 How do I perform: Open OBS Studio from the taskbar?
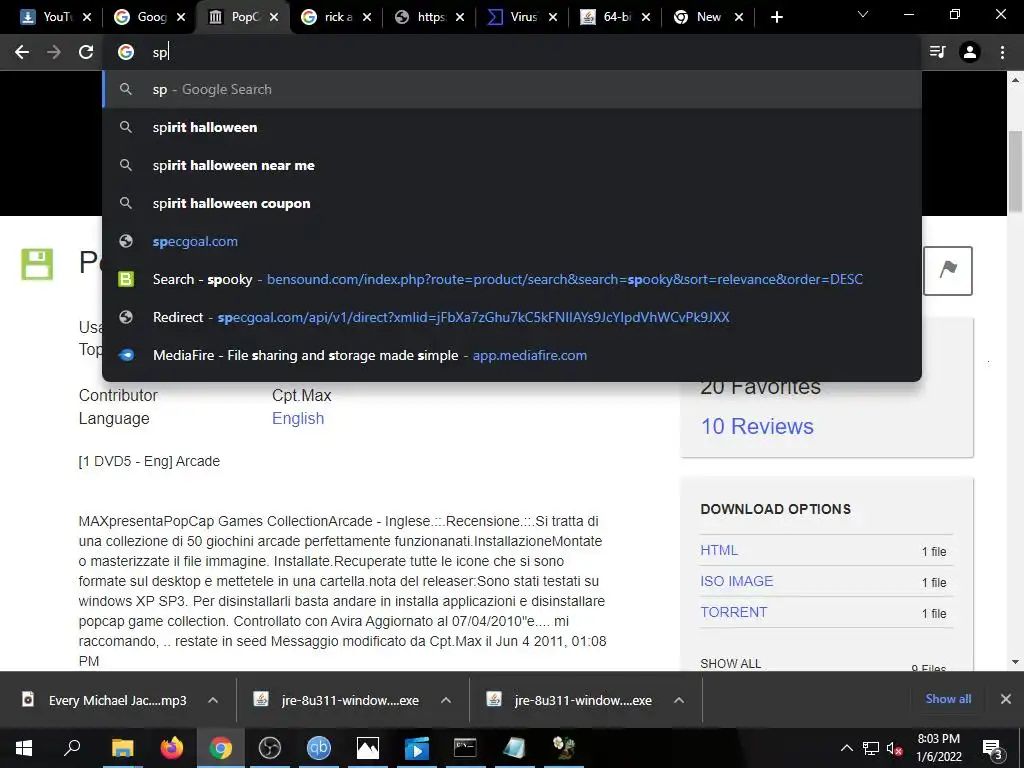(270, 748)
